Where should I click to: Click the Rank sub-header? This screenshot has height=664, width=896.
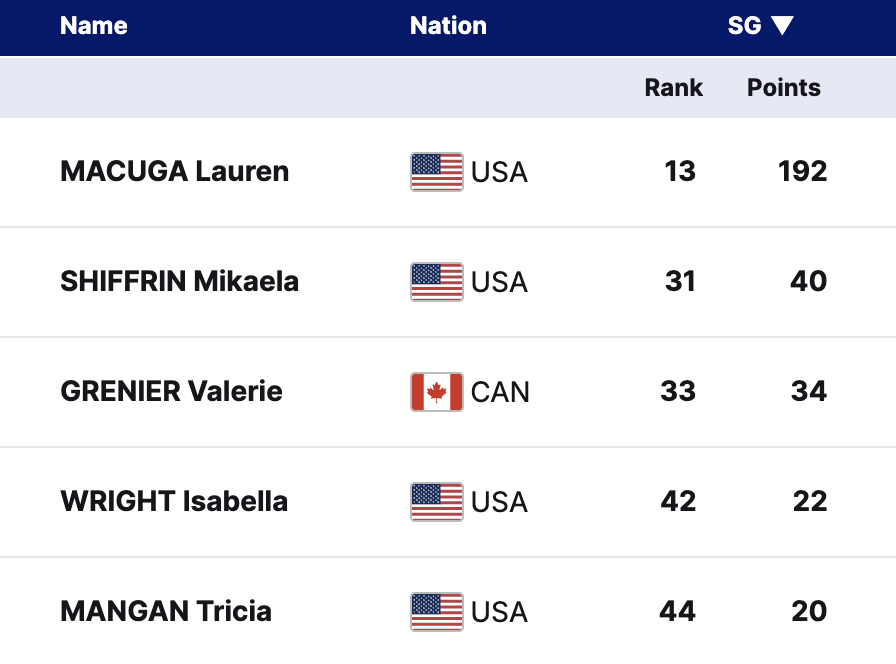coord(673,88)
